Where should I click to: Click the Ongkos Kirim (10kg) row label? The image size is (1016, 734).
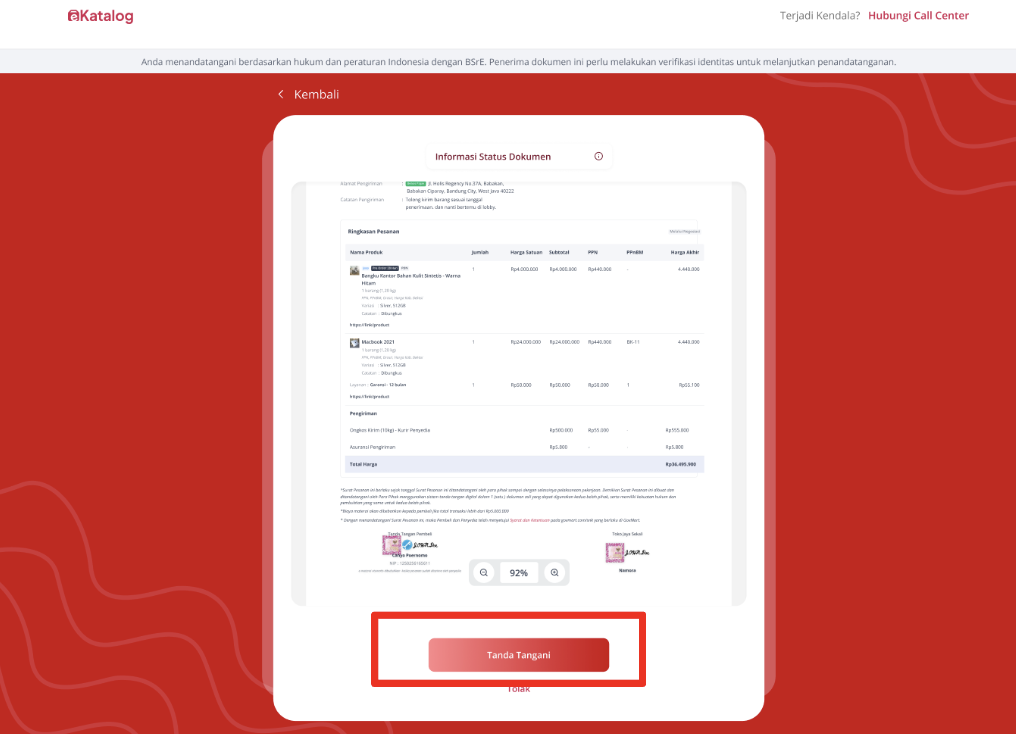pos(389,430)
